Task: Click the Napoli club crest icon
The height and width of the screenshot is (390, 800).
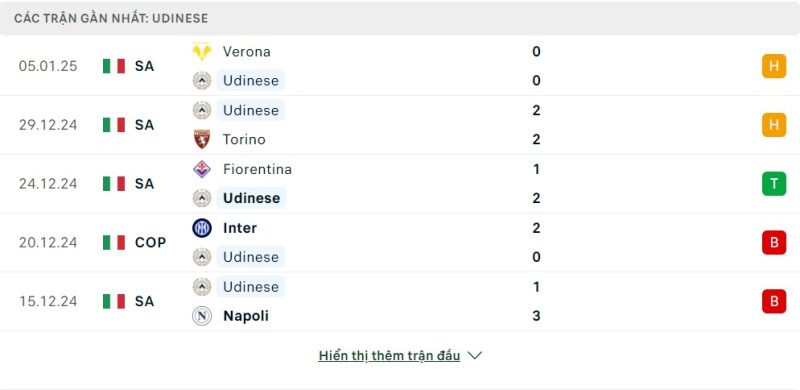Action: pyautogui.click(x=202, y=316)
